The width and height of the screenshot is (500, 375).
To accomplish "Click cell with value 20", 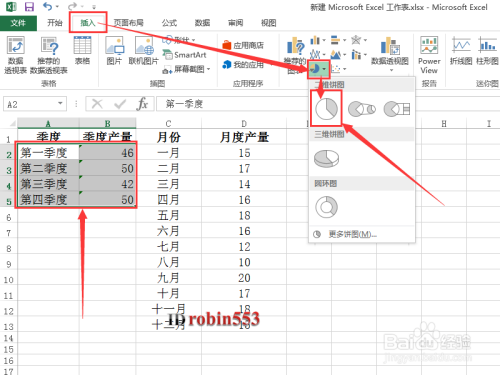I will pos(244,278).
